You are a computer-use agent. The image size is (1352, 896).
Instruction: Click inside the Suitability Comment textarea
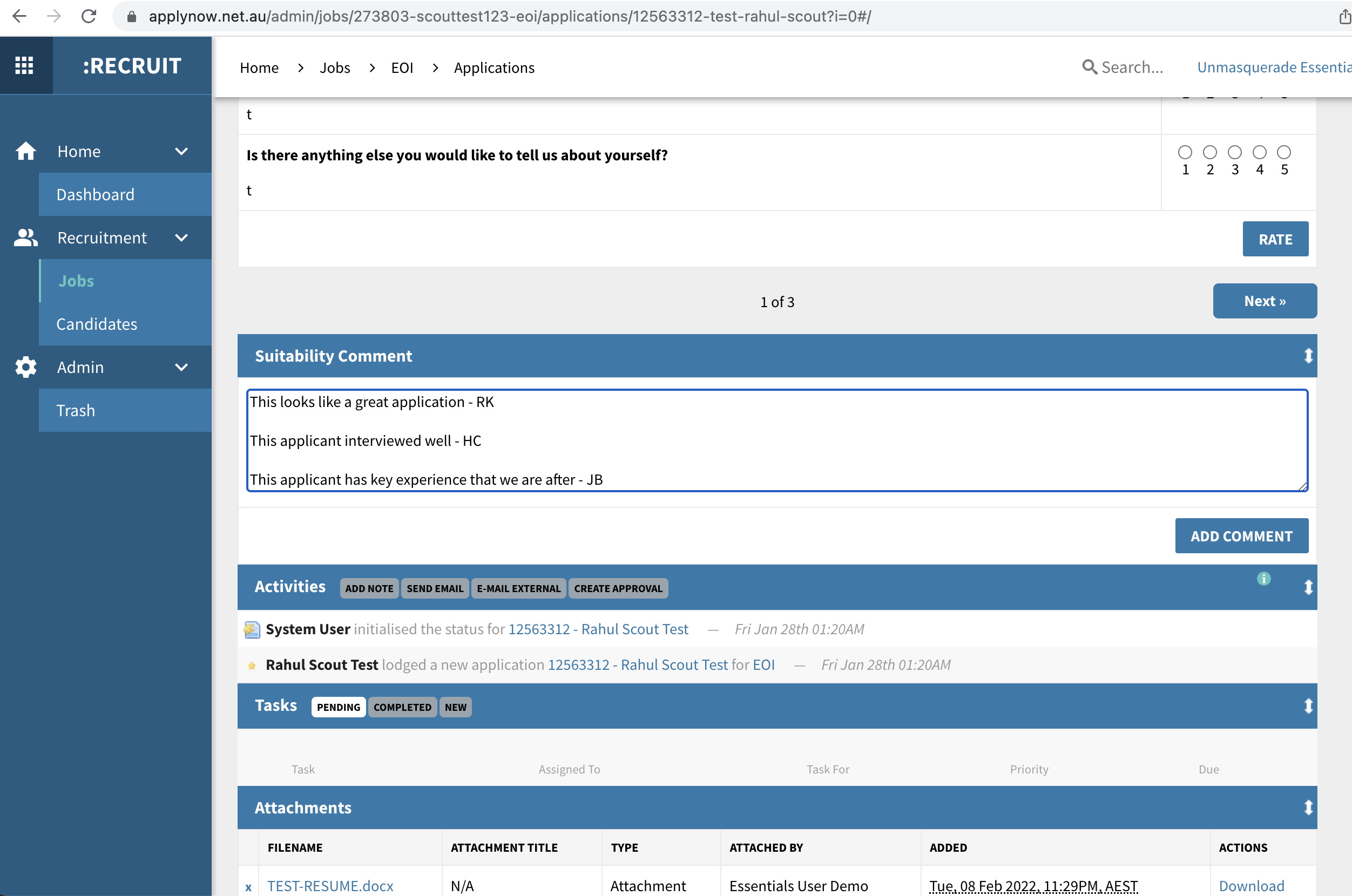tap(777, 440)
